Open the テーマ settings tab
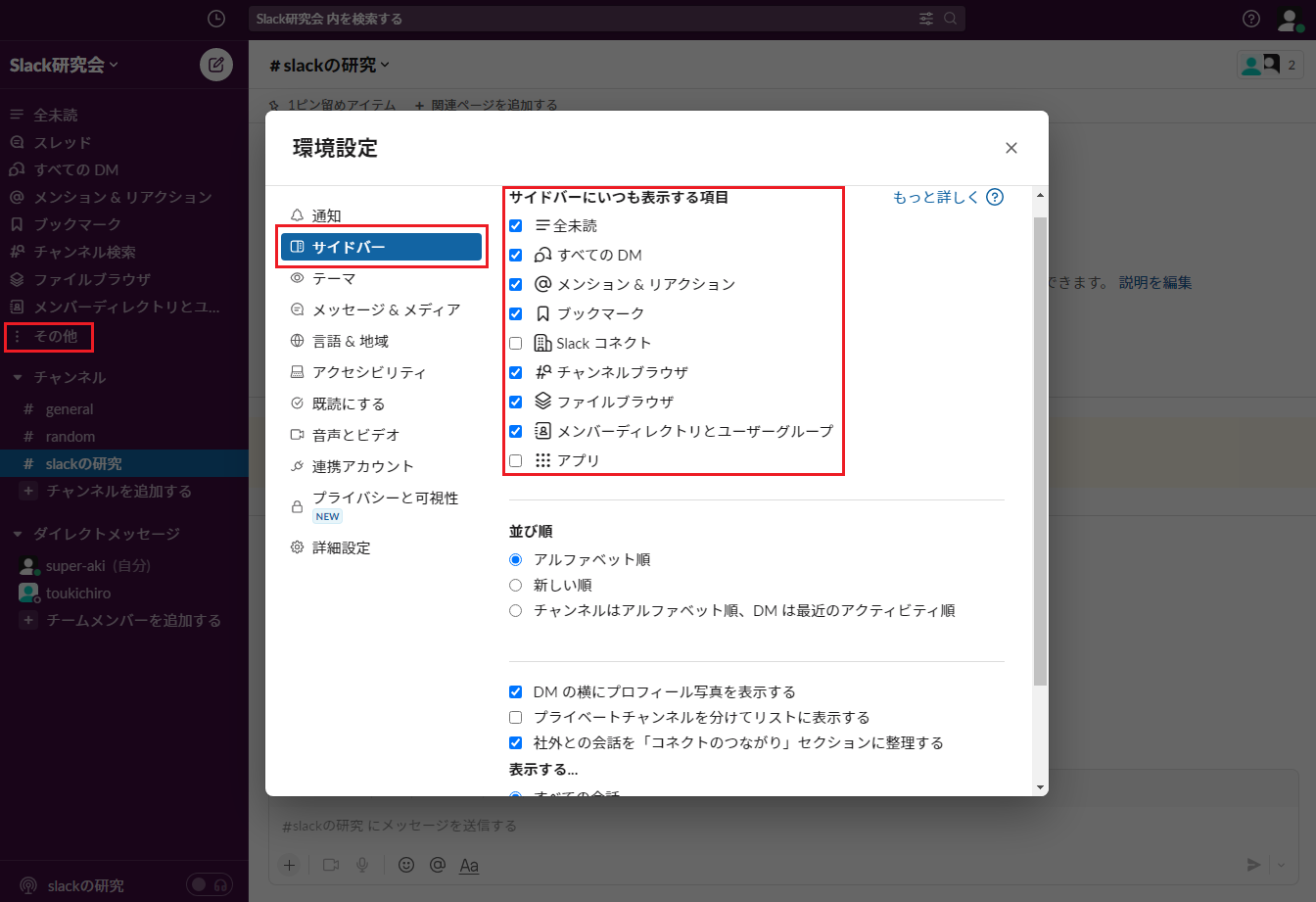 pyautogui.click(x=333, y=278)
